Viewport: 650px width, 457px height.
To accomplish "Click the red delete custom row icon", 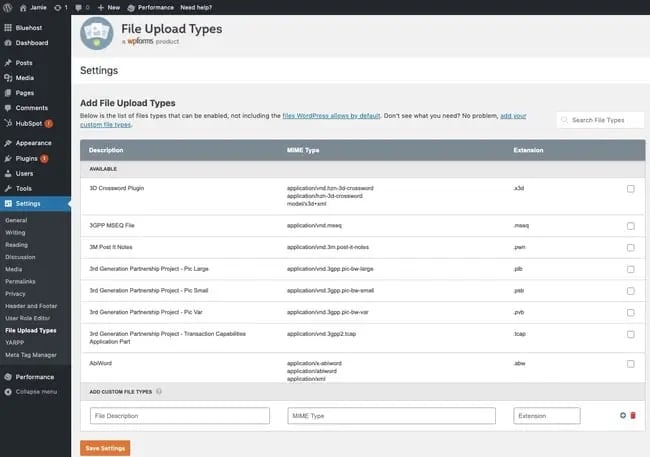I will point(633,415).
